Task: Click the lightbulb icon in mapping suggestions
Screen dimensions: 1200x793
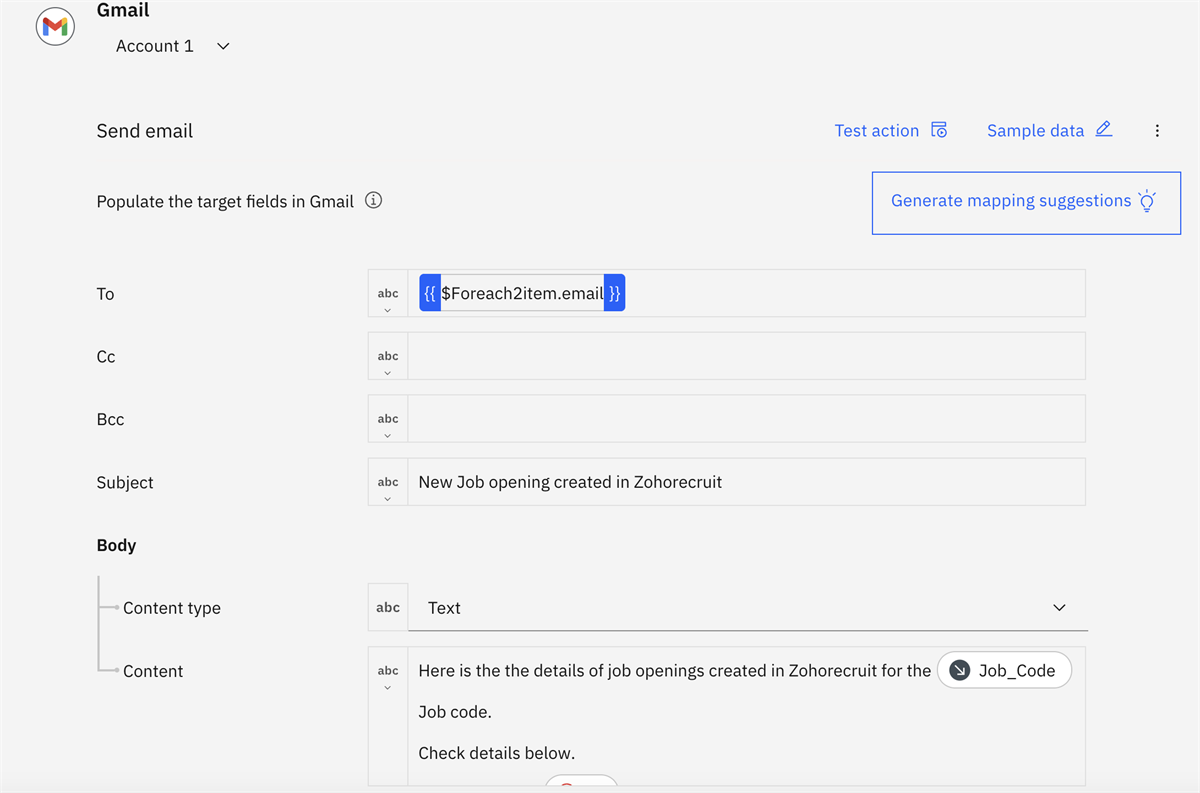Action: pyautogui.click(x=1147, y=201)
